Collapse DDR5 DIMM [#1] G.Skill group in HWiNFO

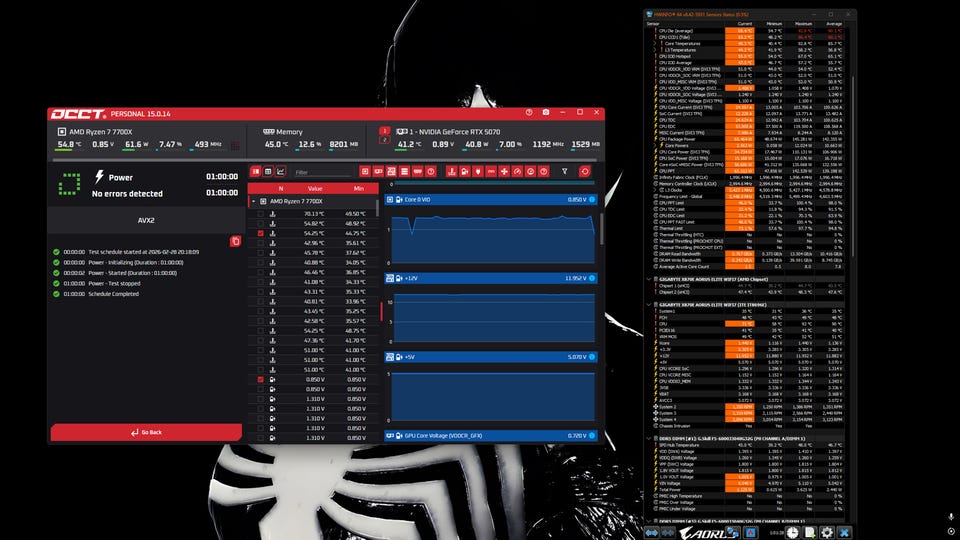click(648, 438)
